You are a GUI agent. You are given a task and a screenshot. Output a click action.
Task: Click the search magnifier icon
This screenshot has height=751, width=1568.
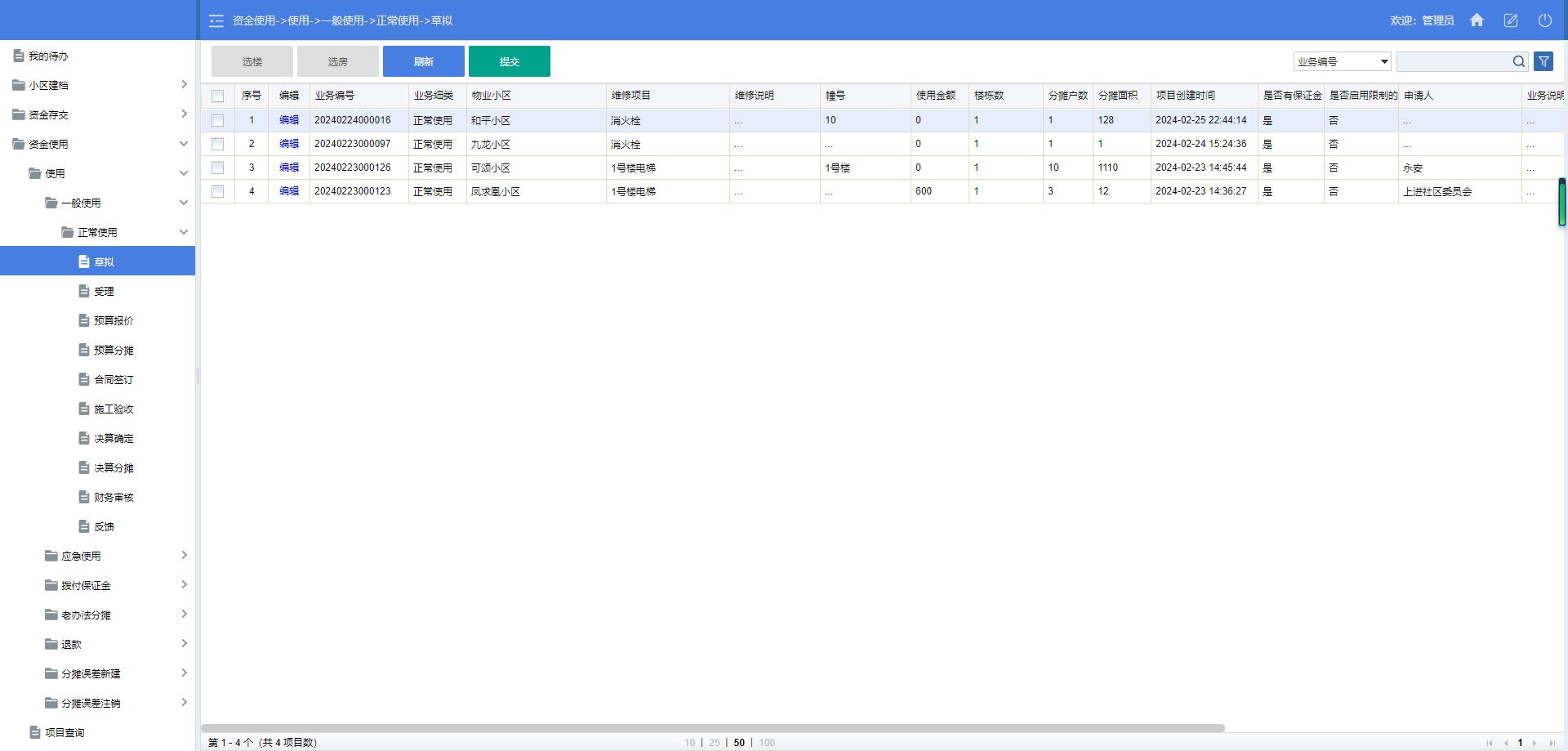point(1518,61)
